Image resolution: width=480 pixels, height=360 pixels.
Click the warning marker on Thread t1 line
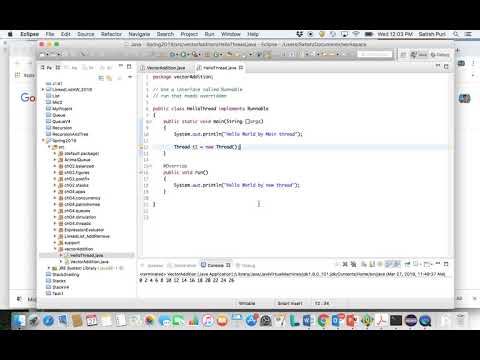(x=141, y=147)
